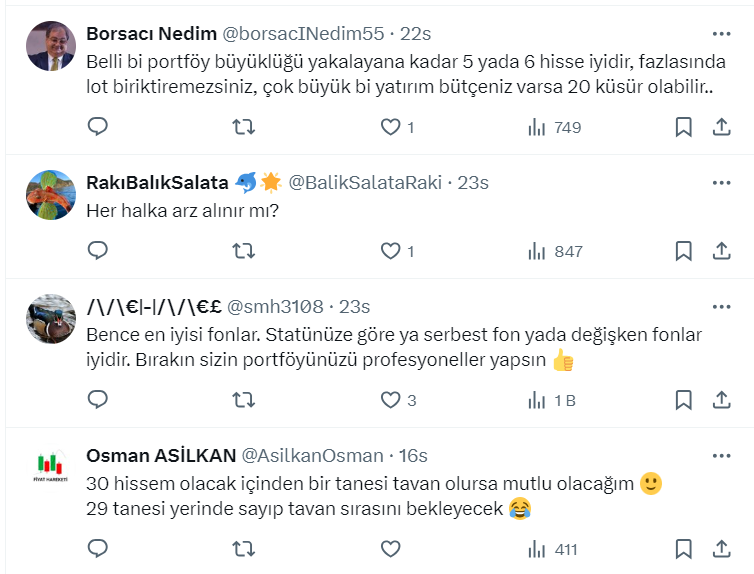Open the 23s timestamp on smh3108's tweet
Viewport: 754px width, 574px height.
click(355, 306)
